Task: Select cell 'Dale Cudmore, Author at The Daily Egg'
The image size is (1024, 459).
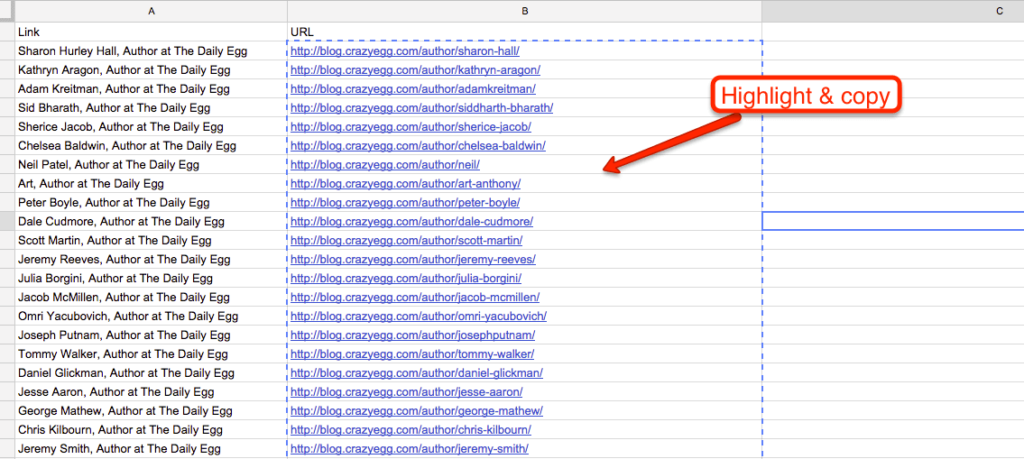Action: (151, 221)
